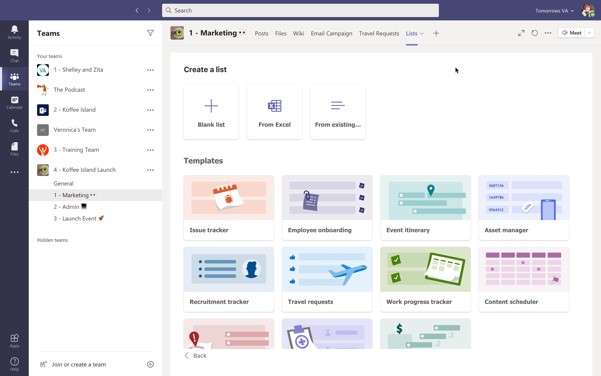This screenshot has height=376, width=601.
Task: Click the reload tab icon
Action: (535, 33)
